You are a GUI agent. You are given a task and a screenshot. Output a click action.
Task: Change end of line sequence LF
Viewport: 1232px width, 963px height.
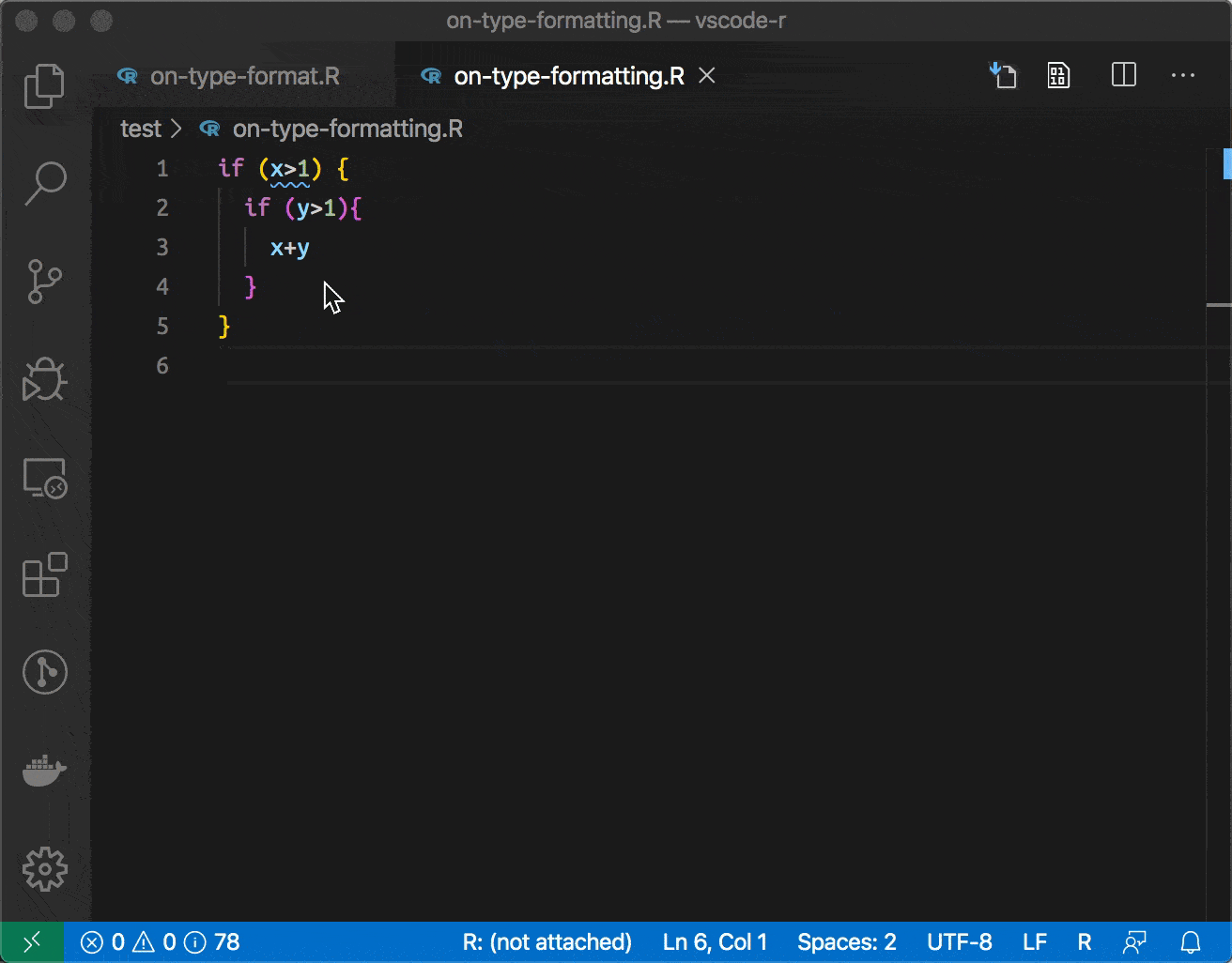[x=1035, y=942]
